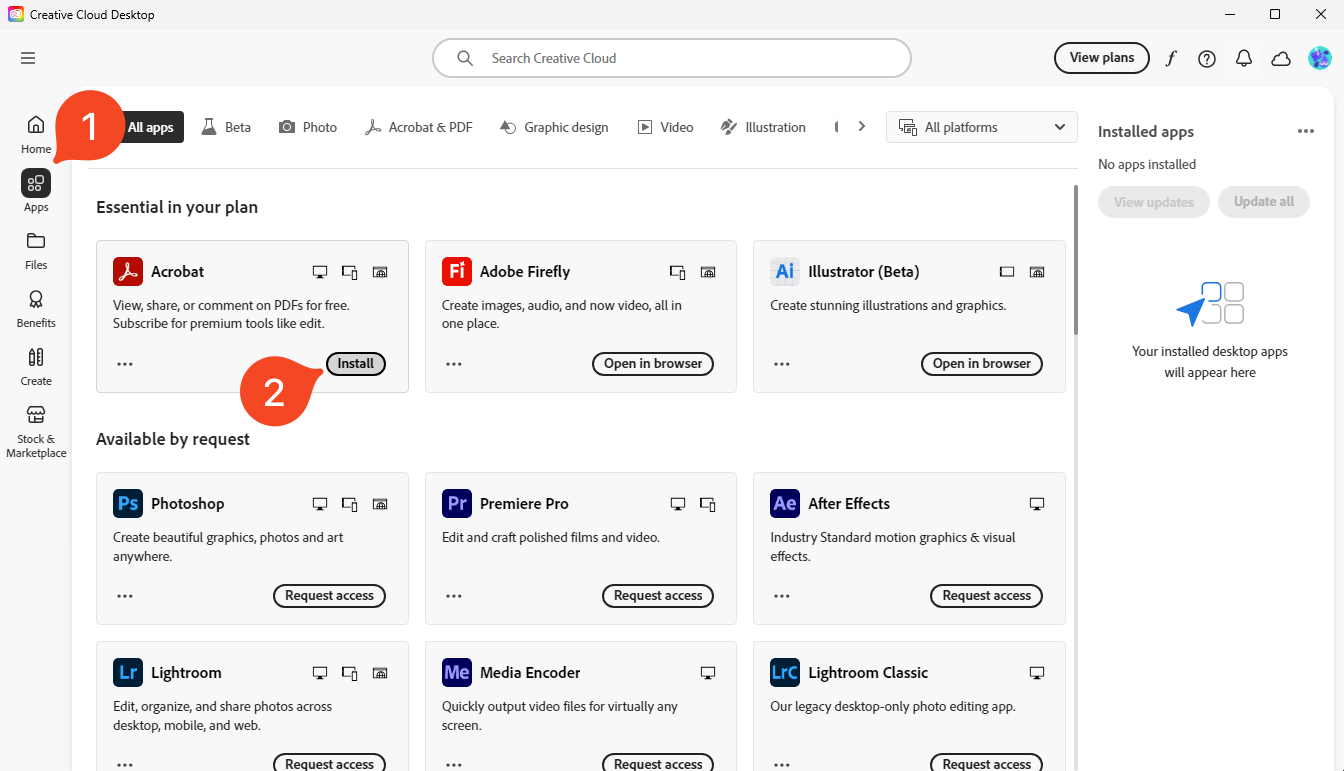1344x771 pixels.
Task: Select Apps in the left sidebar
Action: [36, 192]
